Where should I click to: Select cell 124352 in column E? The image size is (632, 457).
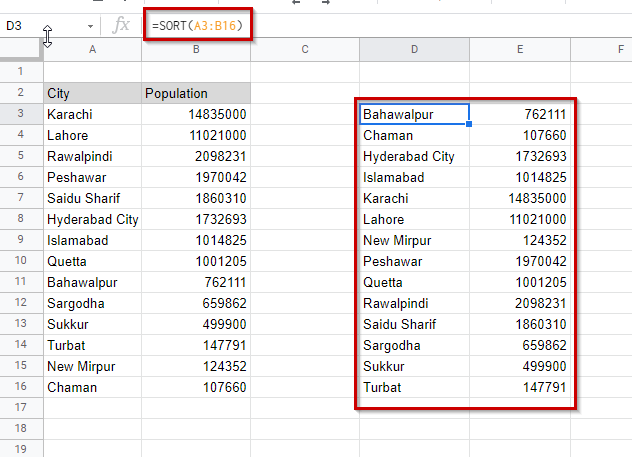click(520, 240)
